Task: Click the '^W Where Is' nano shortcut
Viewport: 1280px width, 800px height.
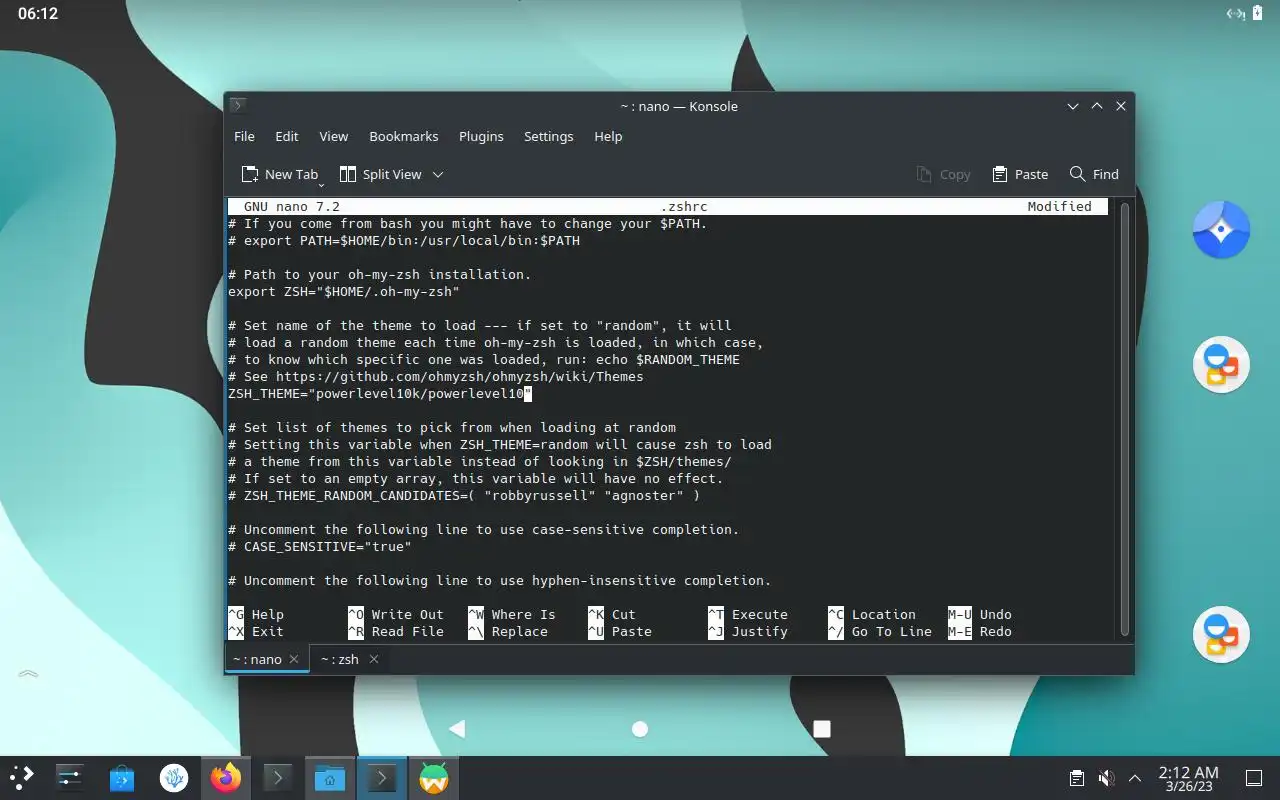Action: point(511,615)
